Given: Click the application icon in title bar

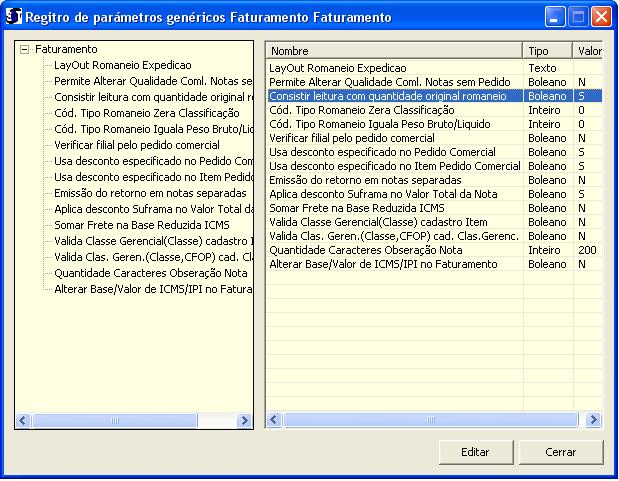Looking at the screenshot, I should point(13,17).
